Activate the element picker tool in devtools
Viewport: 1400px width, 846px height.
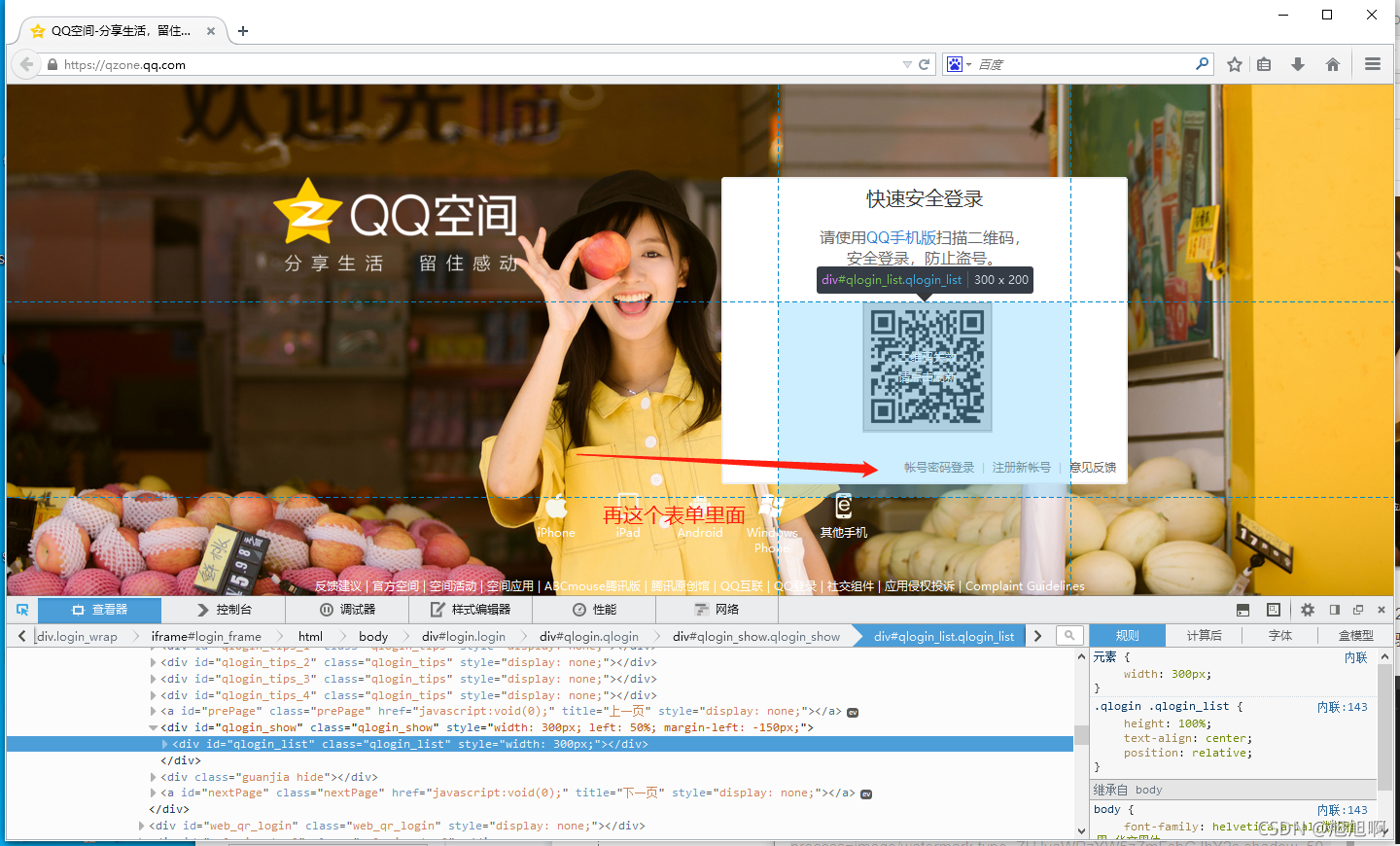pos(22,610)
